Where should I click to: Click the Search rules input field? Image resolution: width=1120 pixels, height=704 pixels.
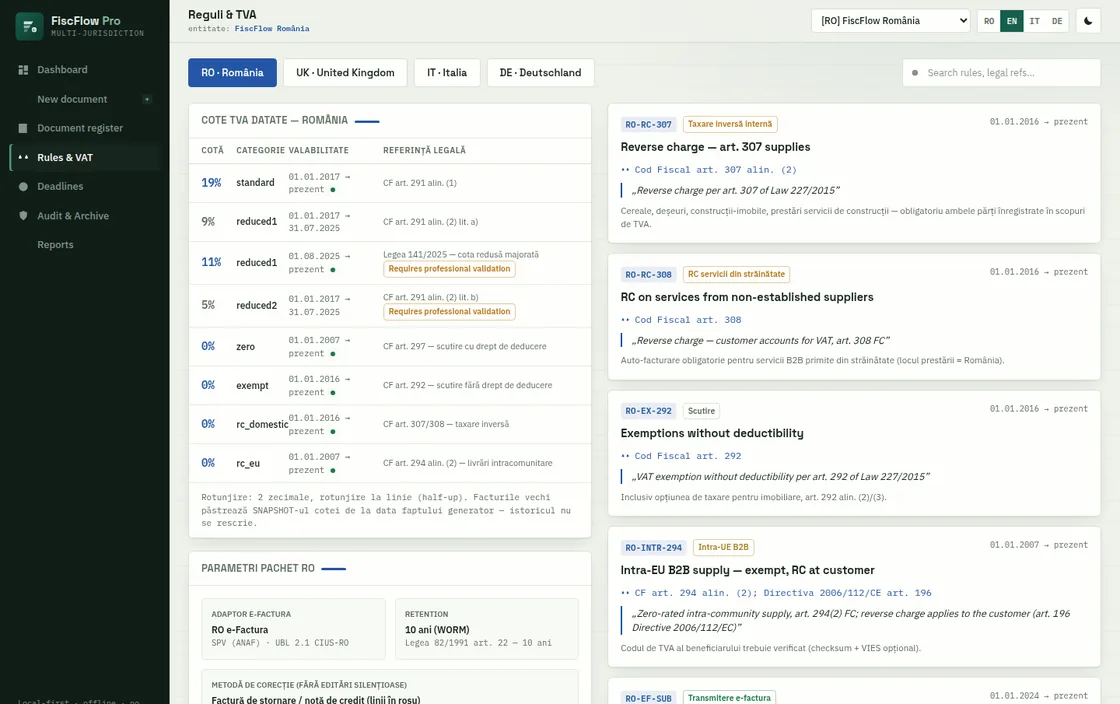(1001, 73)
